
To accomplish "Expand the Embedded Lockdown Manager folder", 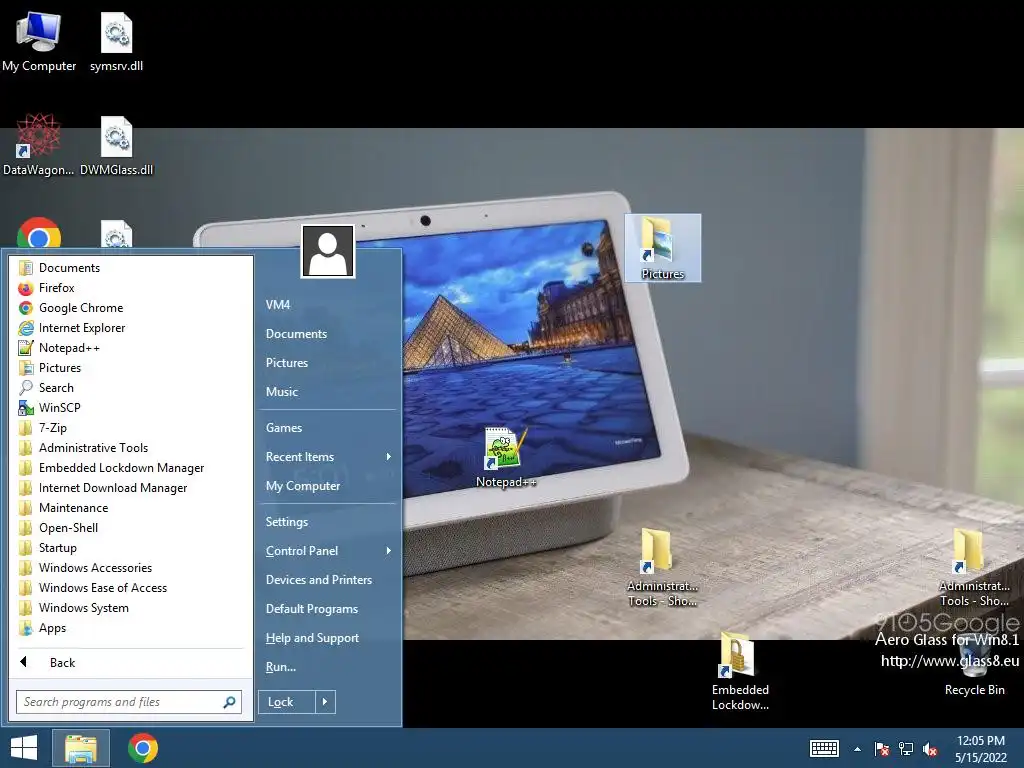I will point(131,468).
